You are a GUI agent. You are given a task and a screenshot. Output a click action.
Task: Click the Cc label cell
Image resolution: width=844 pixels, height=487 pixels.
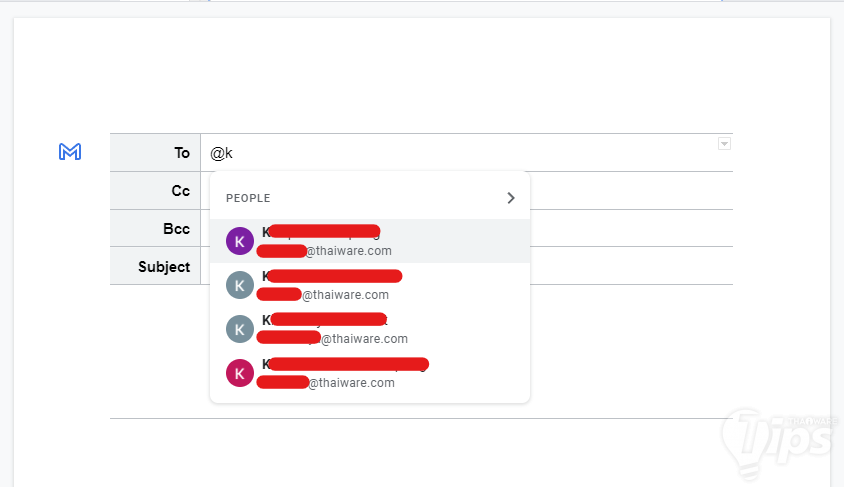pos(156,191)
